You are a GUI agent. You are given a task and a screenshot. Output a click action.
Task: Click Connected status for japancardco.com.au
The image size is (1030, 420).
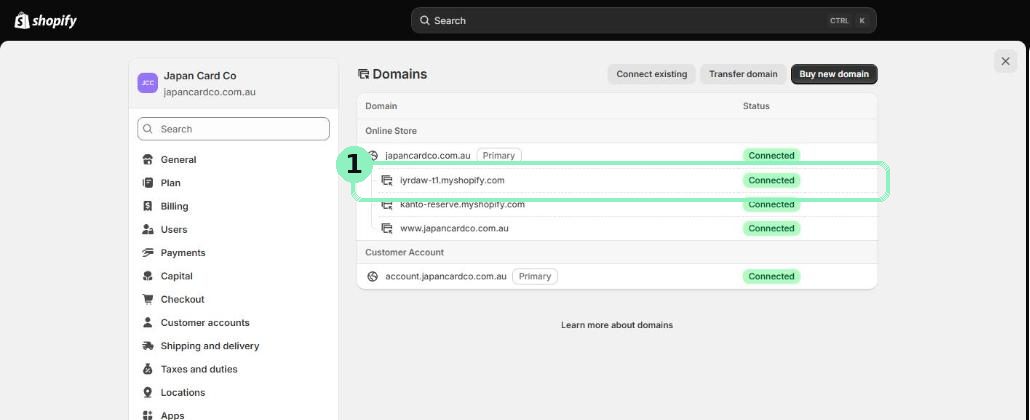click(771, 156)
